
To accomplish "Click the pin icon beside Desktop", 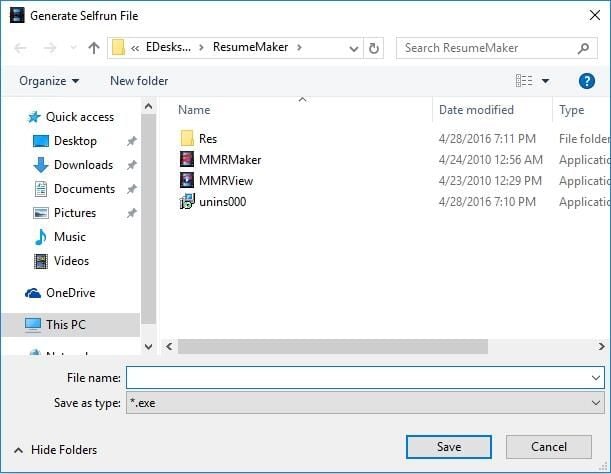I will tap(132, 141).
